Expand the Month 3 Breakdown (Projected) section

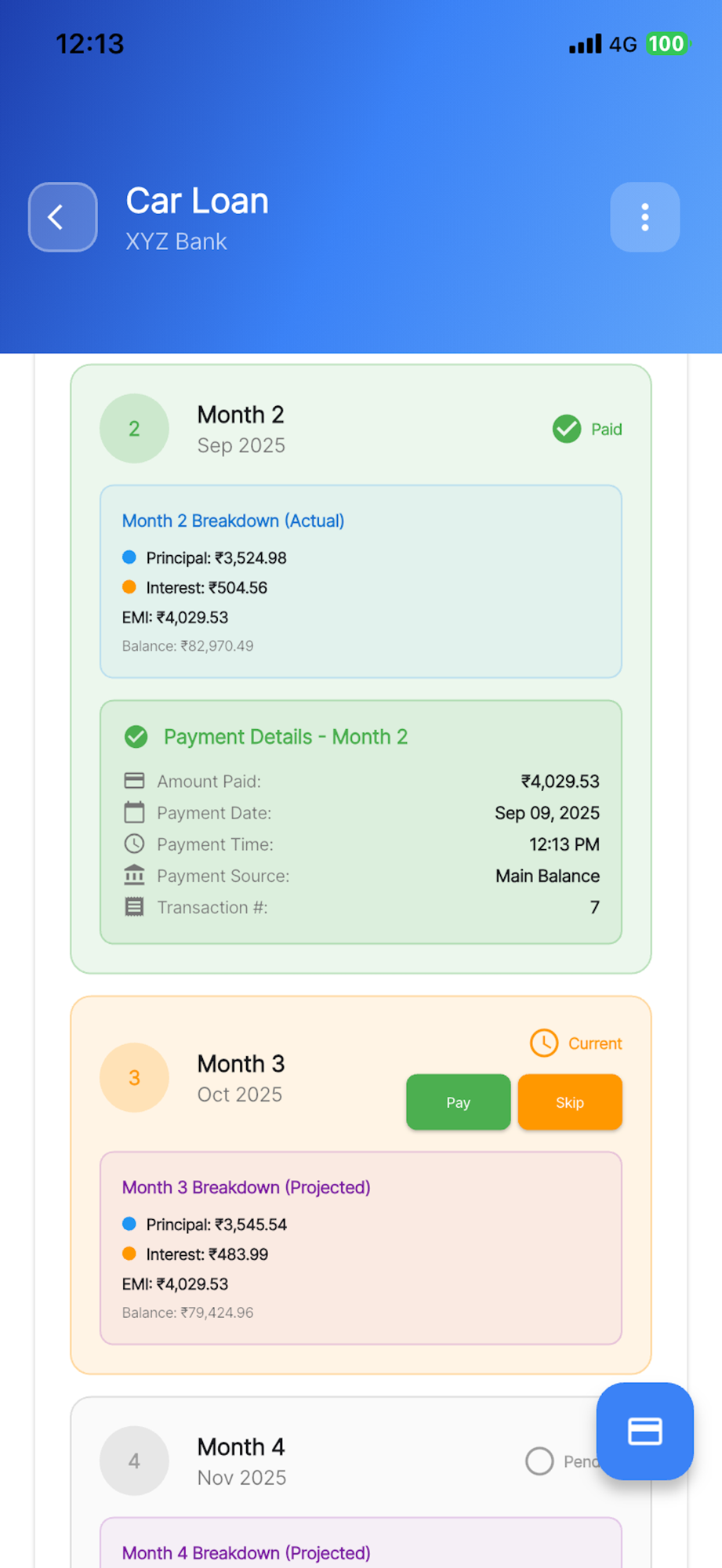click(x=245, y=1187)
